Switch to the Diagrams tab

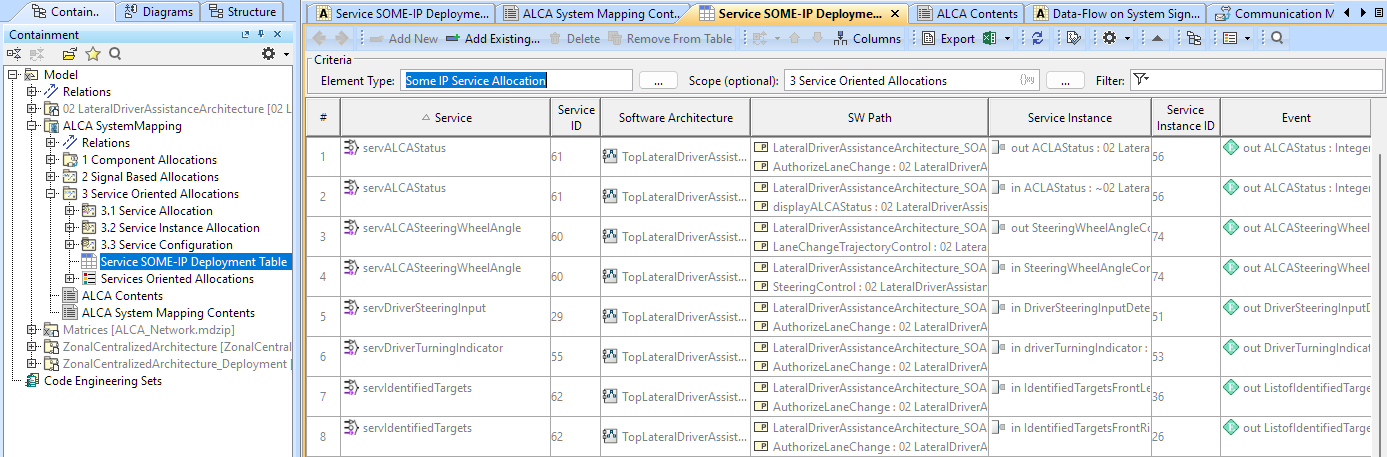(x=159, y=12)
